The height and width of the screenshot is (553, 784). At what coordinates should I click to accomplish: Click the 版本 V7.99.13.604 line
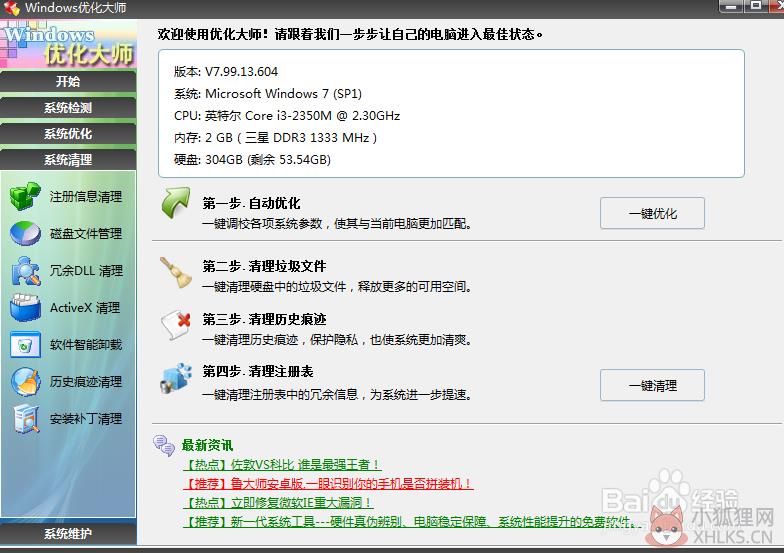pos(226,72)
